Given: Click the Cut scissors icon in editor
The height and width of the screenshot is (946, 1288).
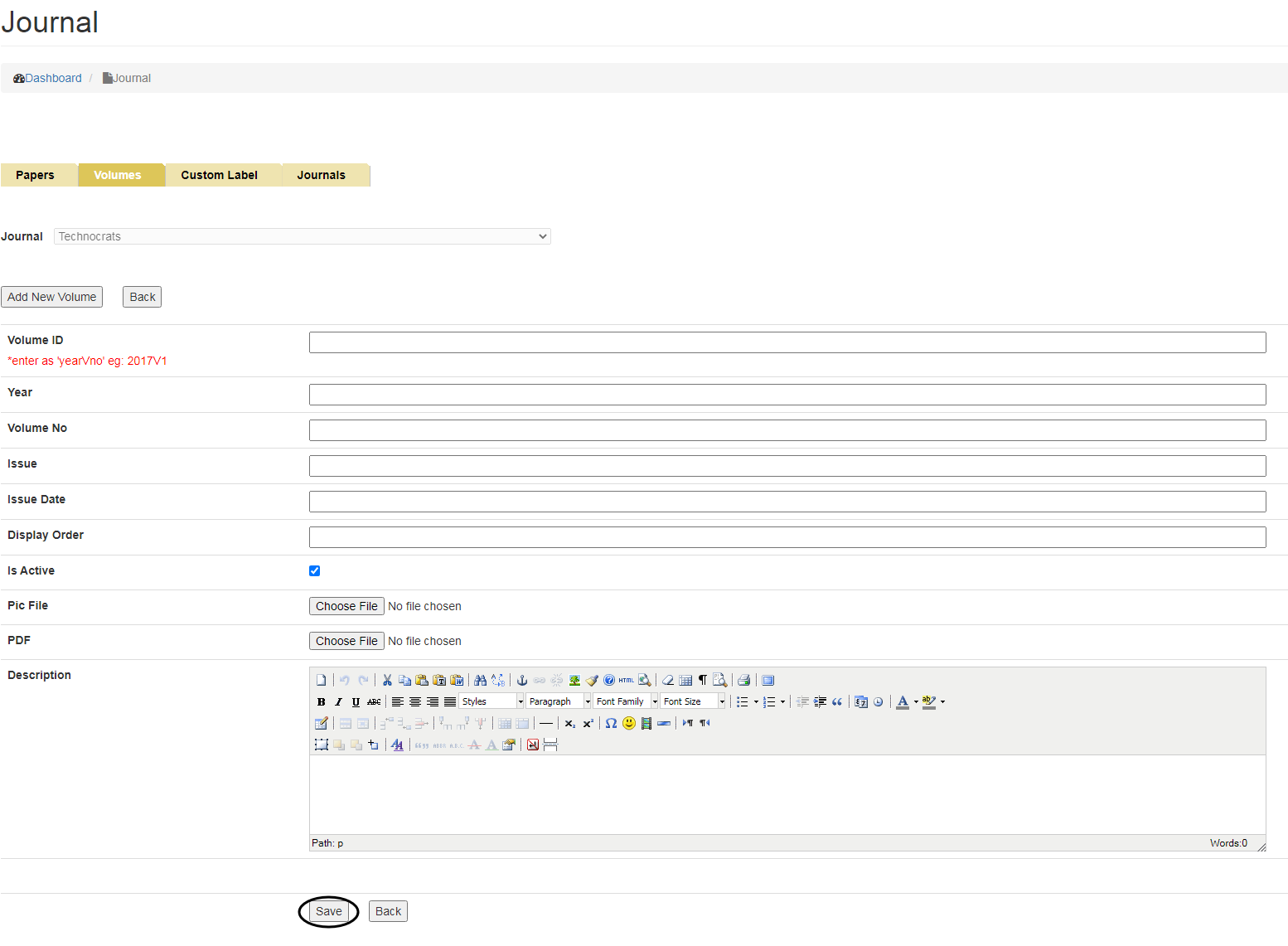Looking at the screenshot, I should (x=387, y=681).
